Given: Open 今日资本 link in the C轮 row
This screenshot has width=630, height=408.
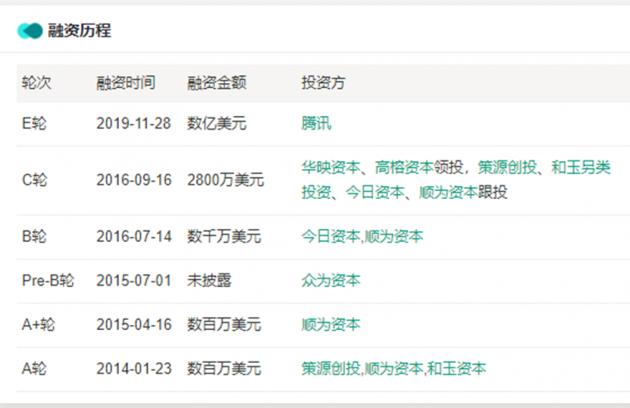Looking at the screenshot, I should point(375,192).
